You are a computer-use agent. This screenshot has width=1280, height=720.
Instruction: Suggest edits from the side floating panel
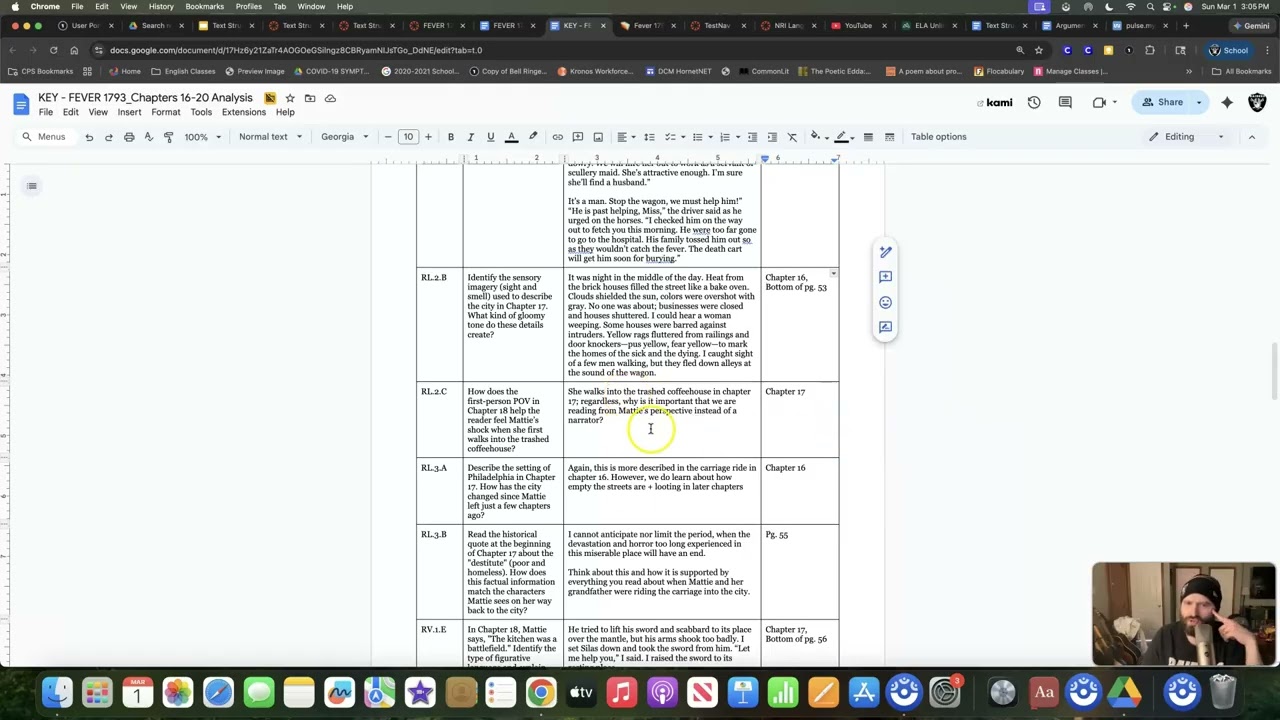tap(885, 327)
